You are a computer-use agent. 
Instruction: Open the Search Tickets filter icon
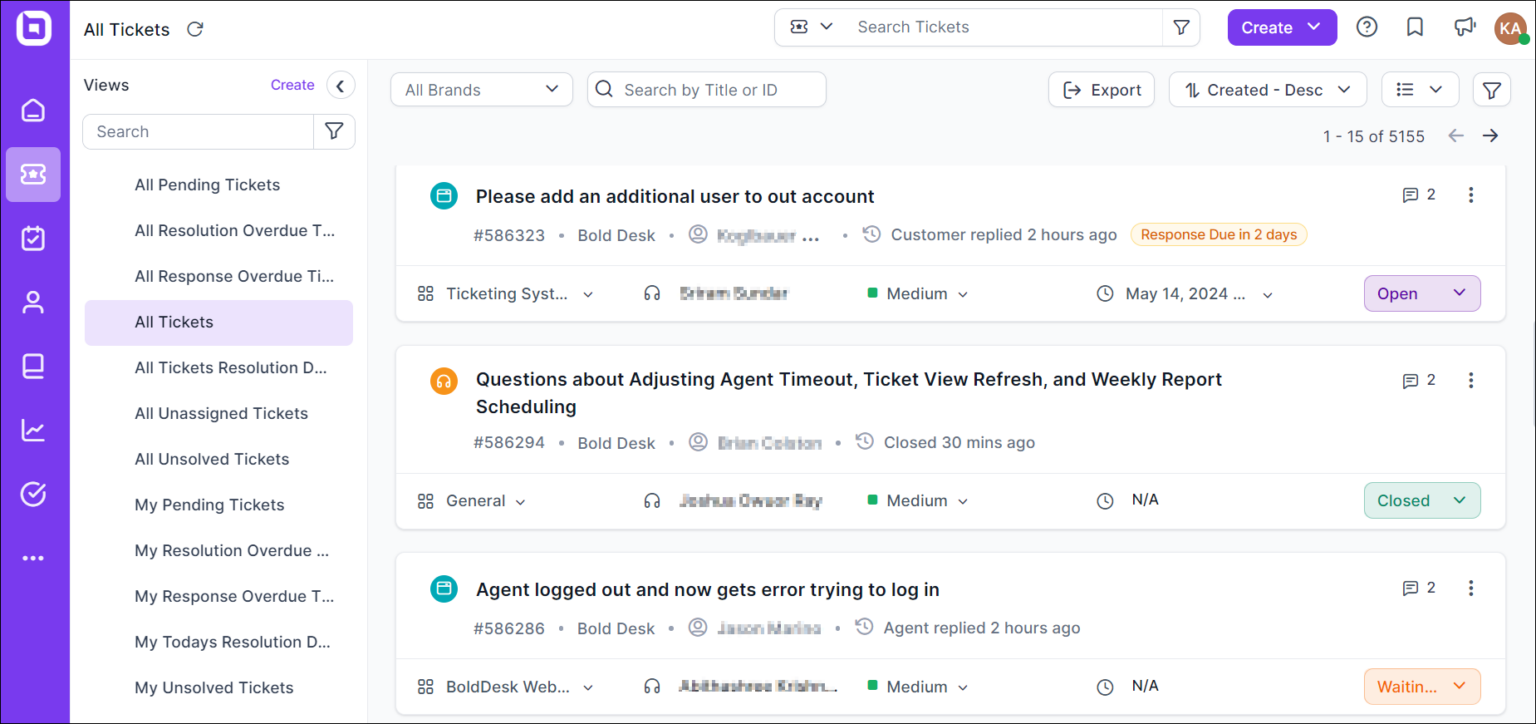tap(1181, 27)
